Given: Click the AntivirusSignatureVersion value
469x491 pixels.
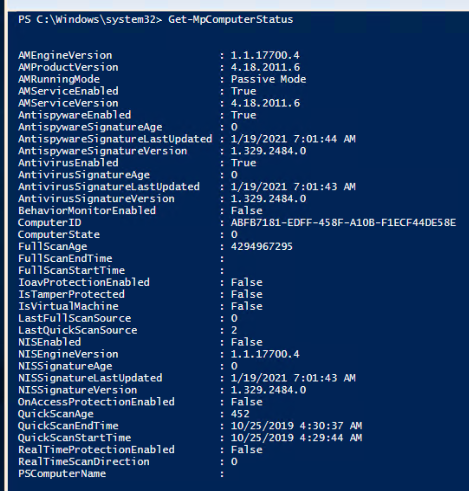Looking at the screenshot, I should [x=268, y=199].
